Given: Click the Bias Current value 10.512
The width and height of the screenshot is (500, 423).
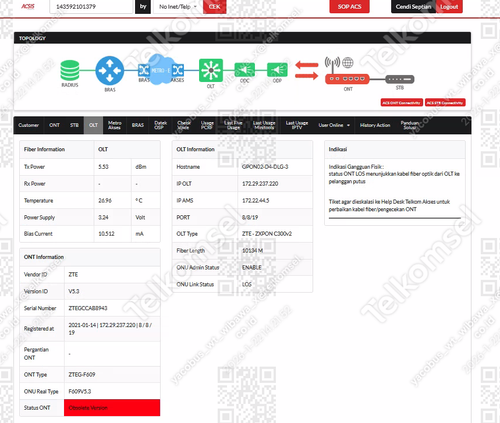Looking at the screenshot, I should coord(106,234).
